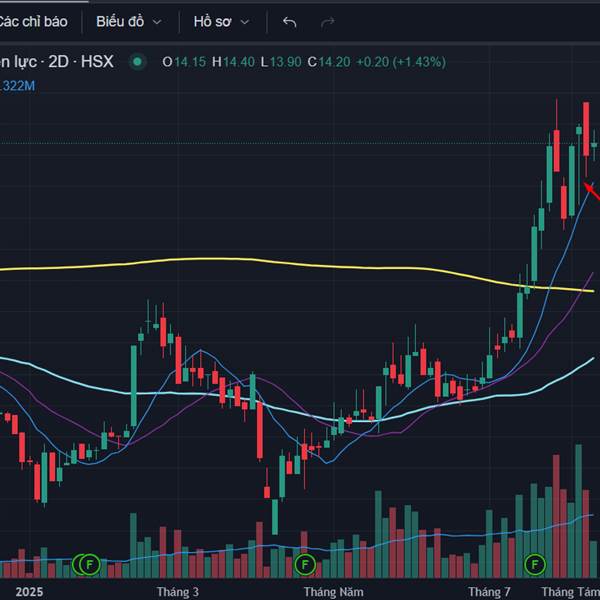Click the undo arrow icon

290,22
